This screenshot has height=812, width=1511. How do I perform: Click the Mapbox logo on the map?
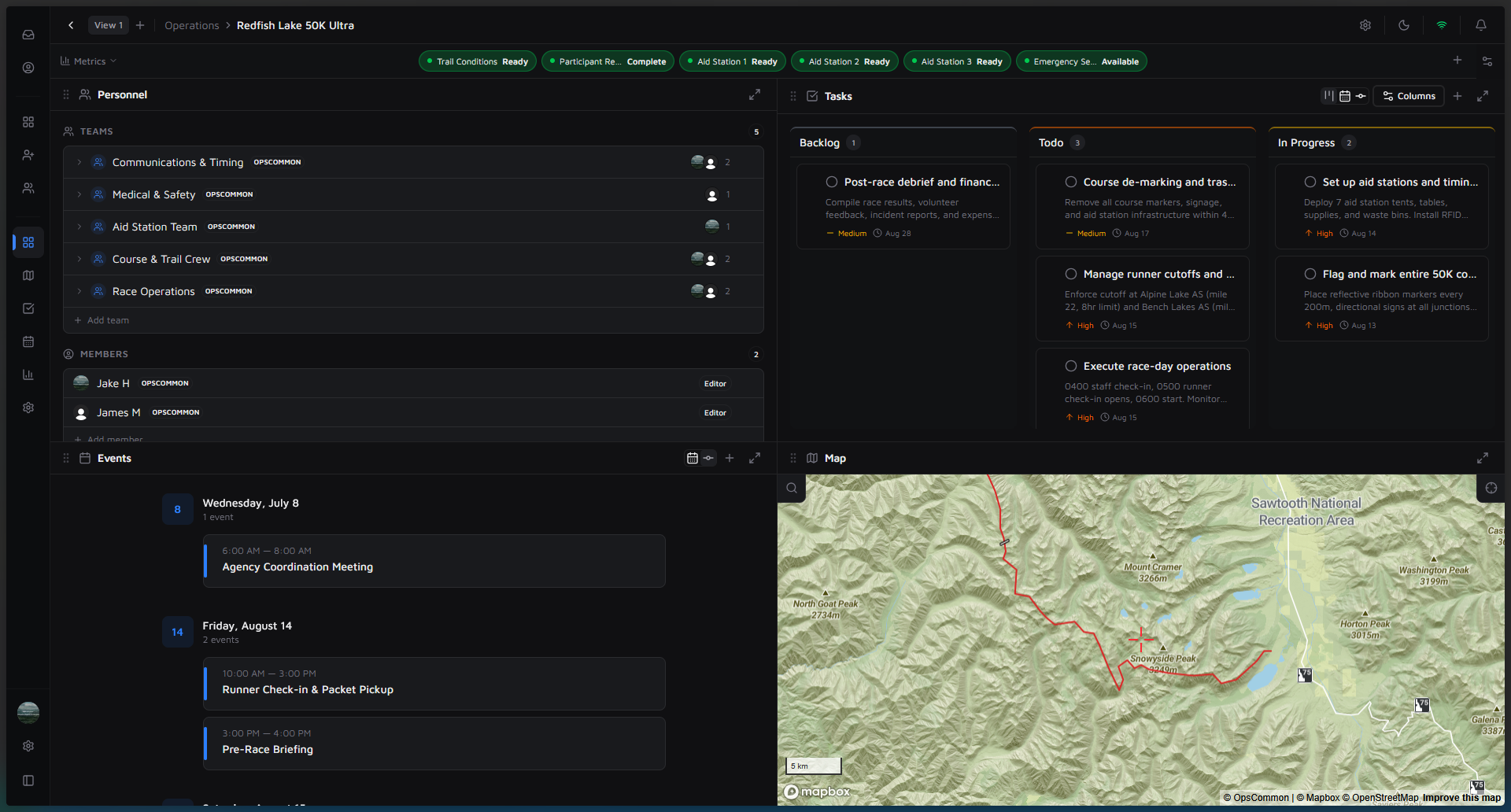[816, 791]
